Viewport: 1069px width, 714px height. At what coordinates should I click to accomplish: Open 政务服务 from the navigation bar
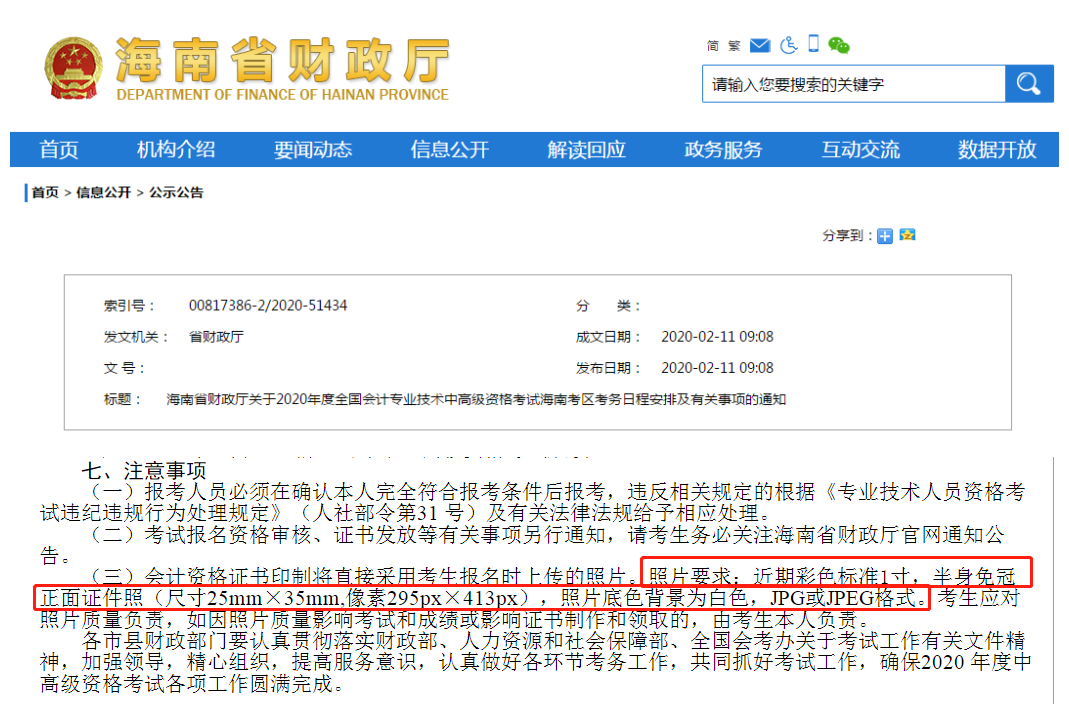(x=723, y=150)
